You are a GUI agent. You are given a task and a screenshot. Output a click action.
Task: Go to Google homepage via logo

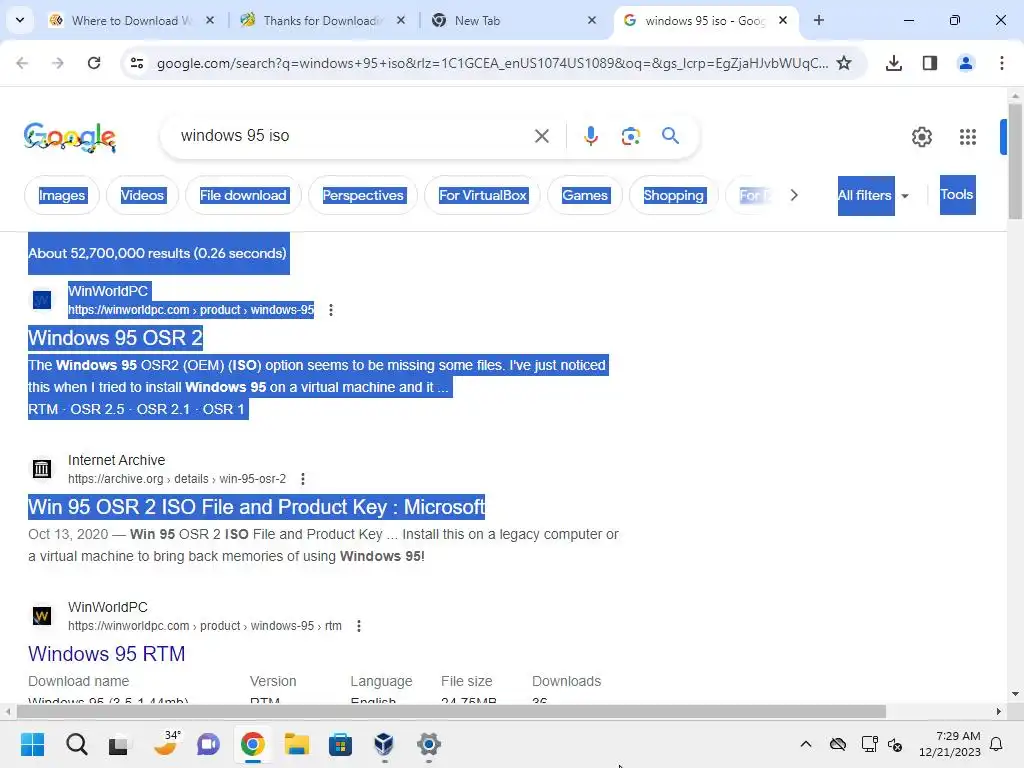(x=70, y=137)
